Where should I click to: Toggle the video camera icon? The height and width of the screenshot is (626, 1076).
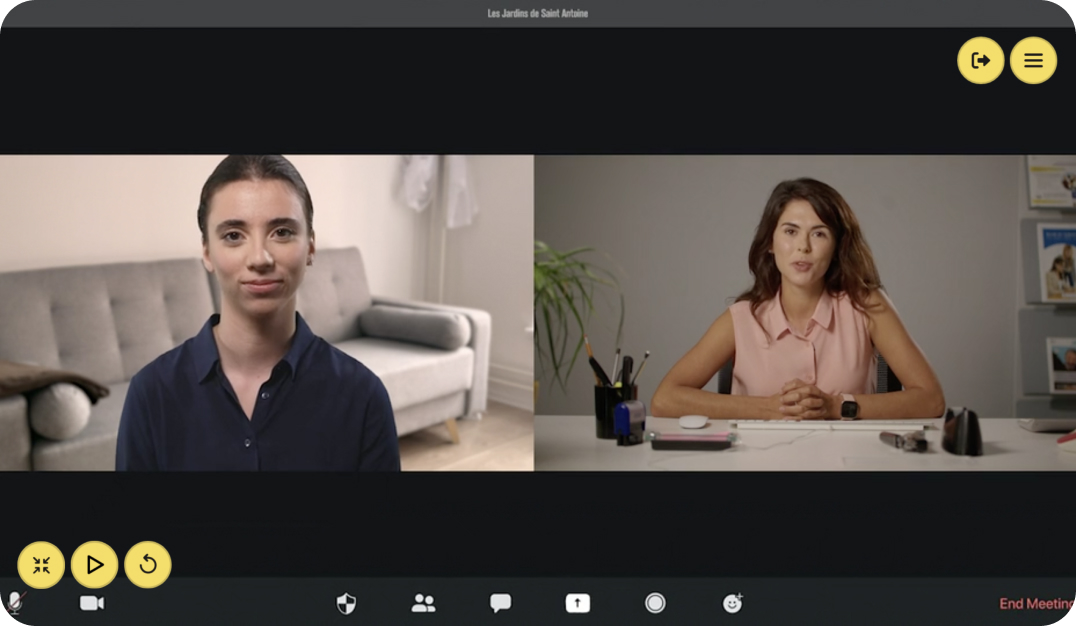92,603
